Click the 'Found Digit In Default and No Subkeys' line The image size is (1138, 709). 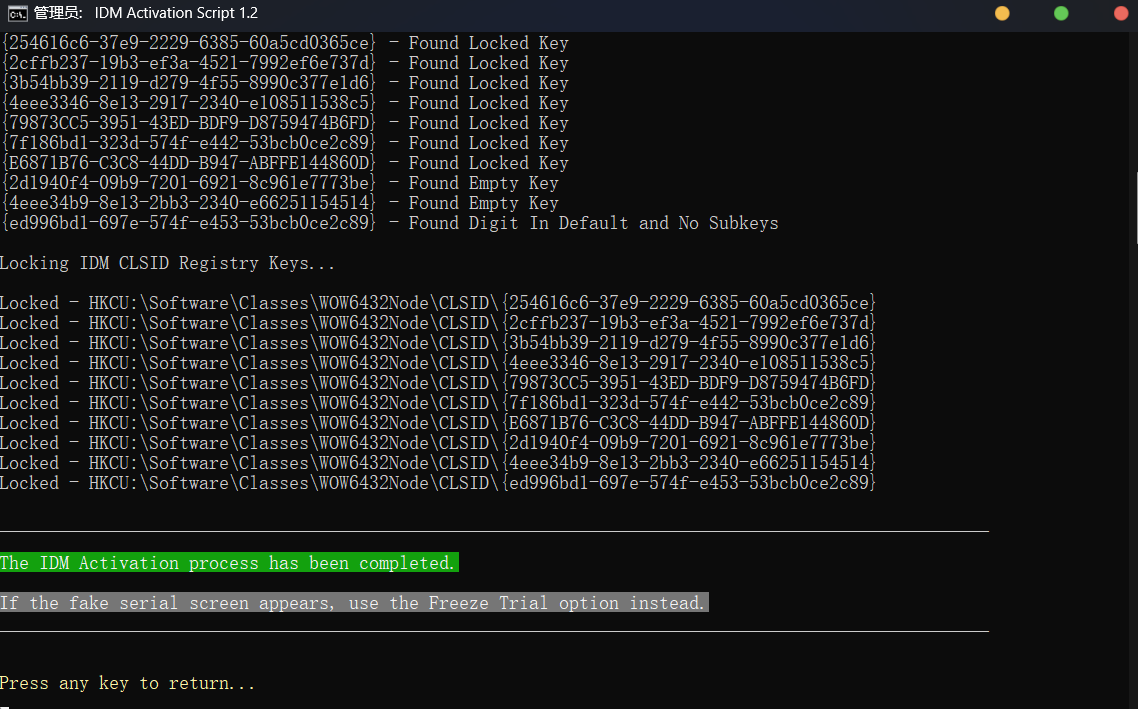390,223
